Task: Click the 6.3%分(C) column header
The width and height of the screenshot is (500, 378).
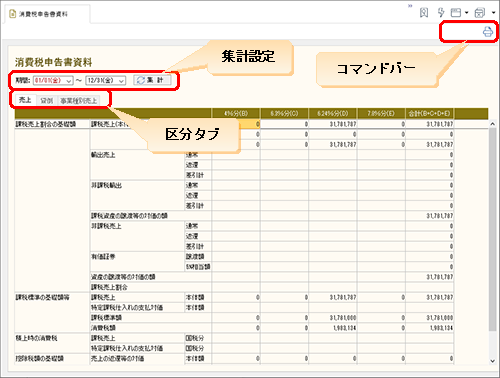Action: [284, 113]
